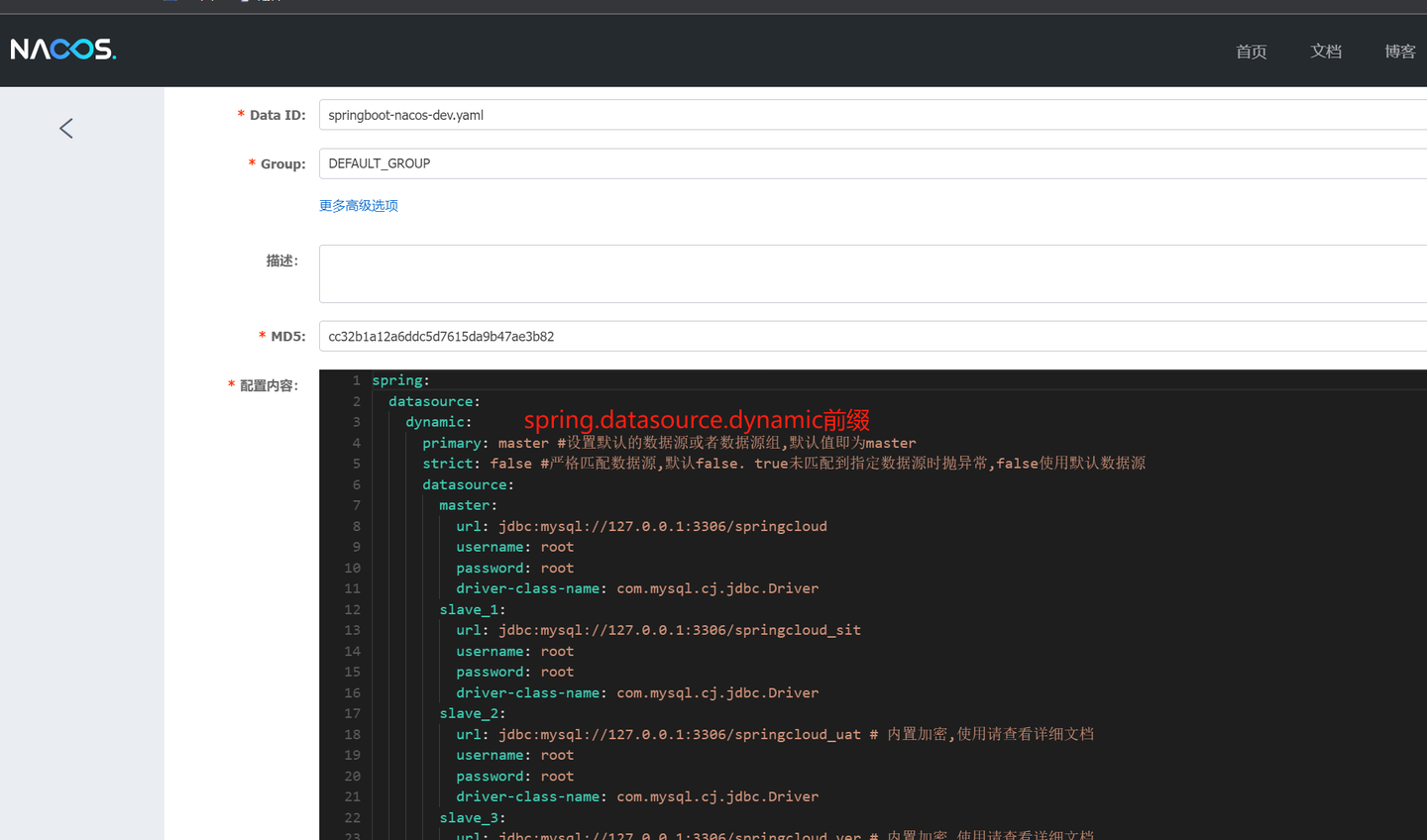This screenshot has width=1427, height=840.
Task: Click the back arrow in the sidebar
Action: tap(66, 129)
